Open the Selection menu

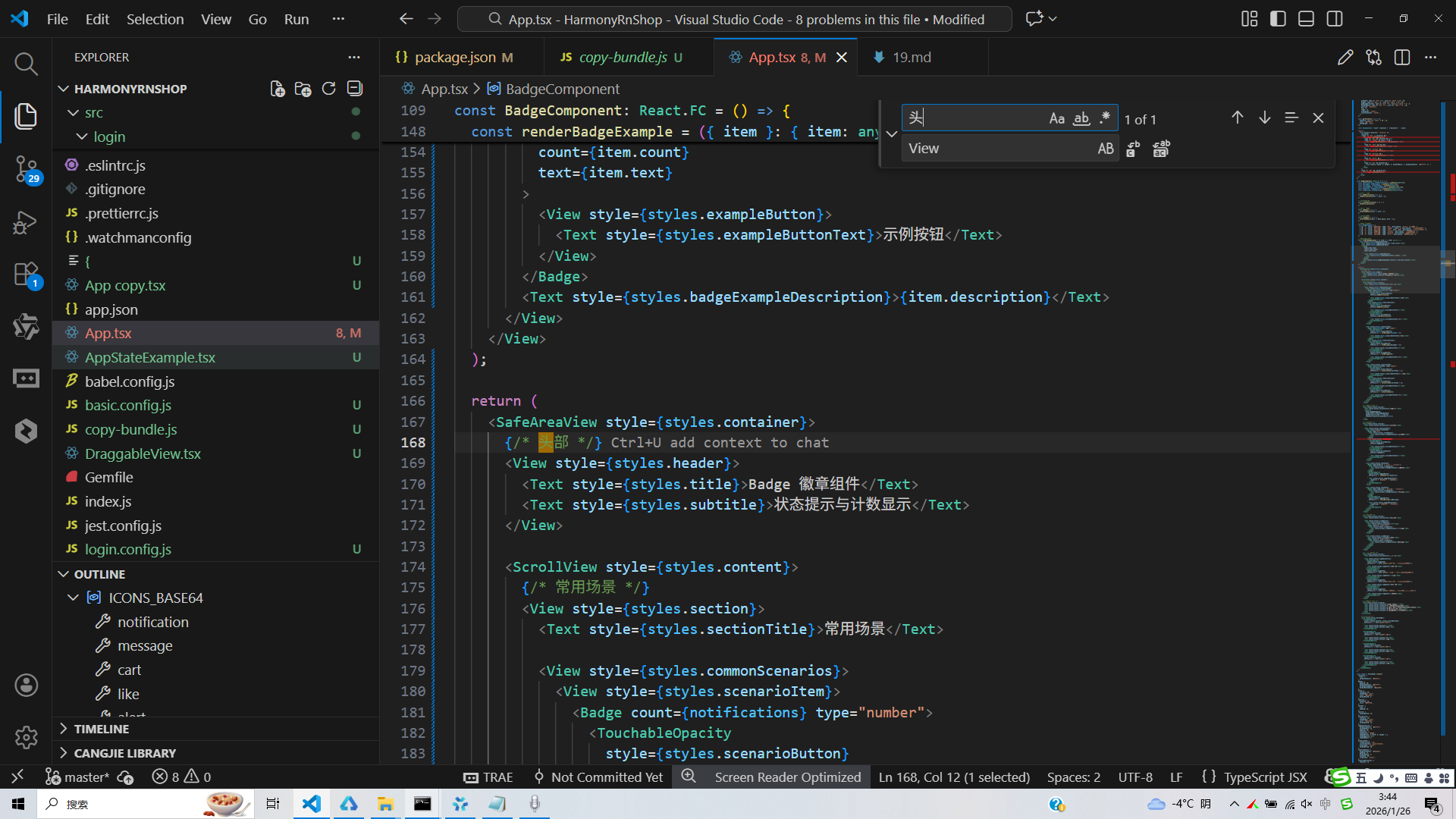155,19
